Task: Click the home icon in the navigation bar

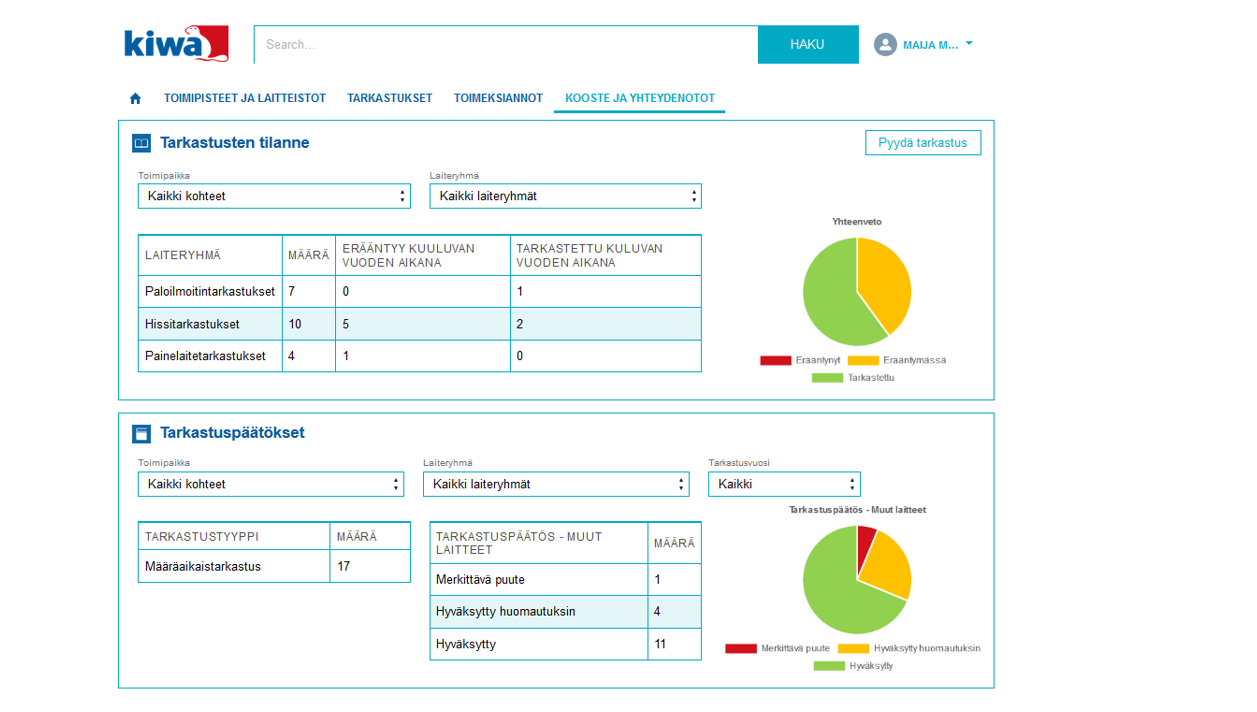Action: coord(135,97)
